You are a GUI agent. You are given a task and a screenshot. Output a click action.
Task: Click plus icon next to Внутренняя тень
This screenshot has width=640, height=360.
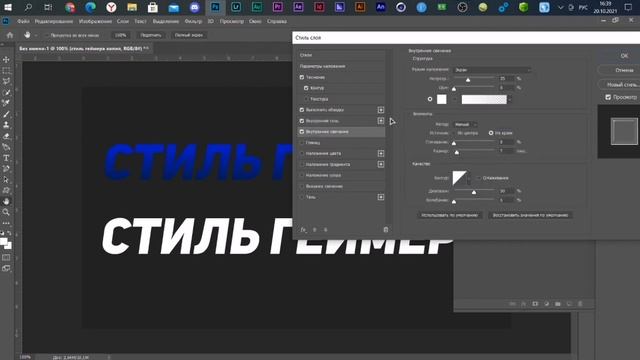[381, 121]
